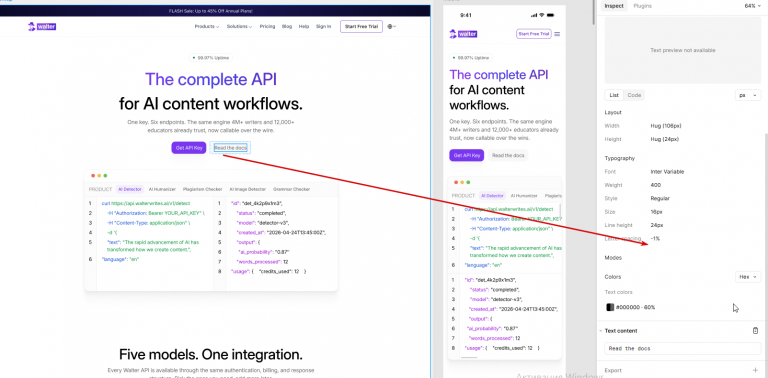Click the mobile Start Free Trial button
Image resolution: width=768 pixels, height=378 pixels.
(x=533, y=34)
